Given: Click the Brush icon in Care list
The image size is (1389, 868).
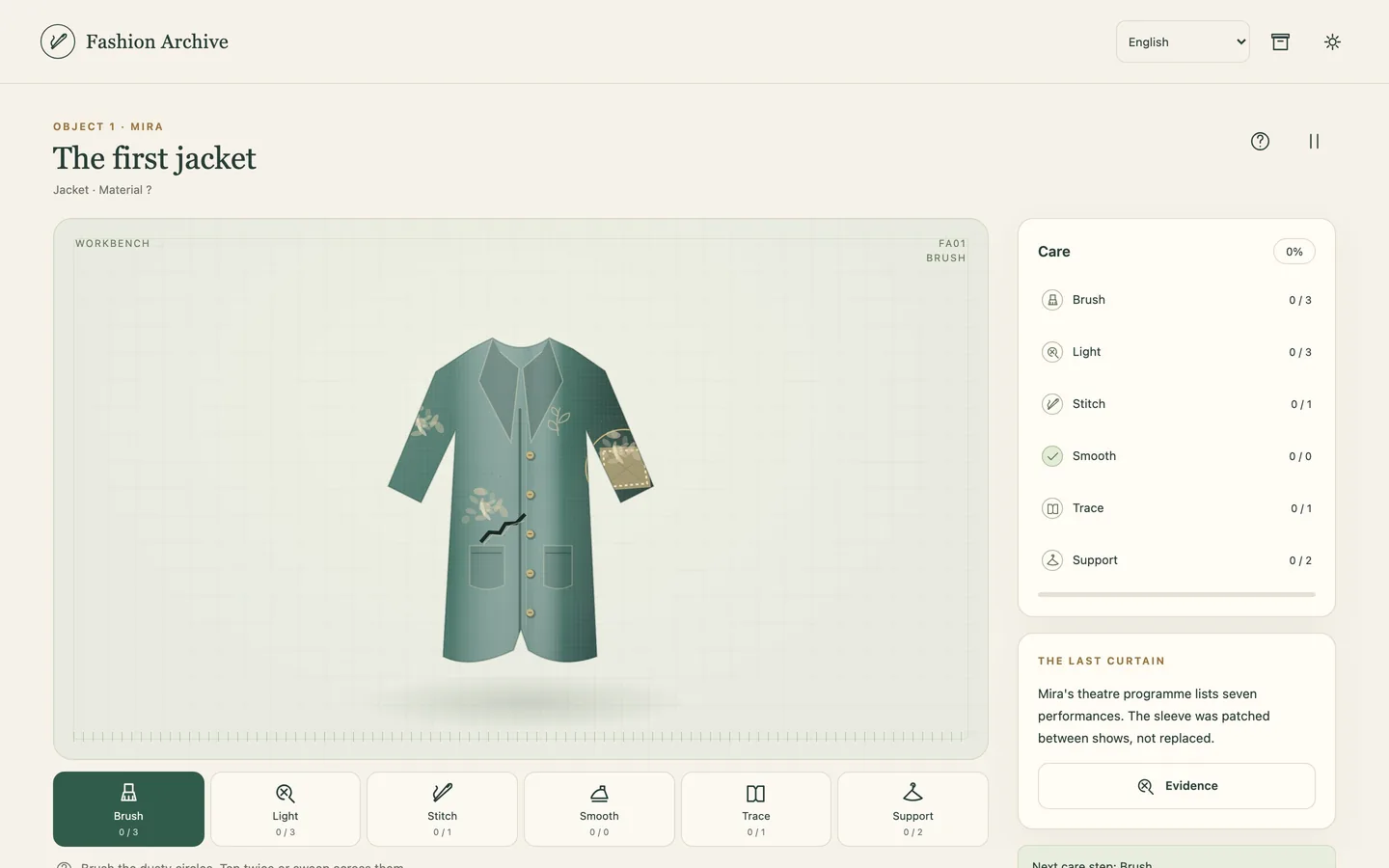Looking at the screenshot, I should click(x=1052, y=300).
